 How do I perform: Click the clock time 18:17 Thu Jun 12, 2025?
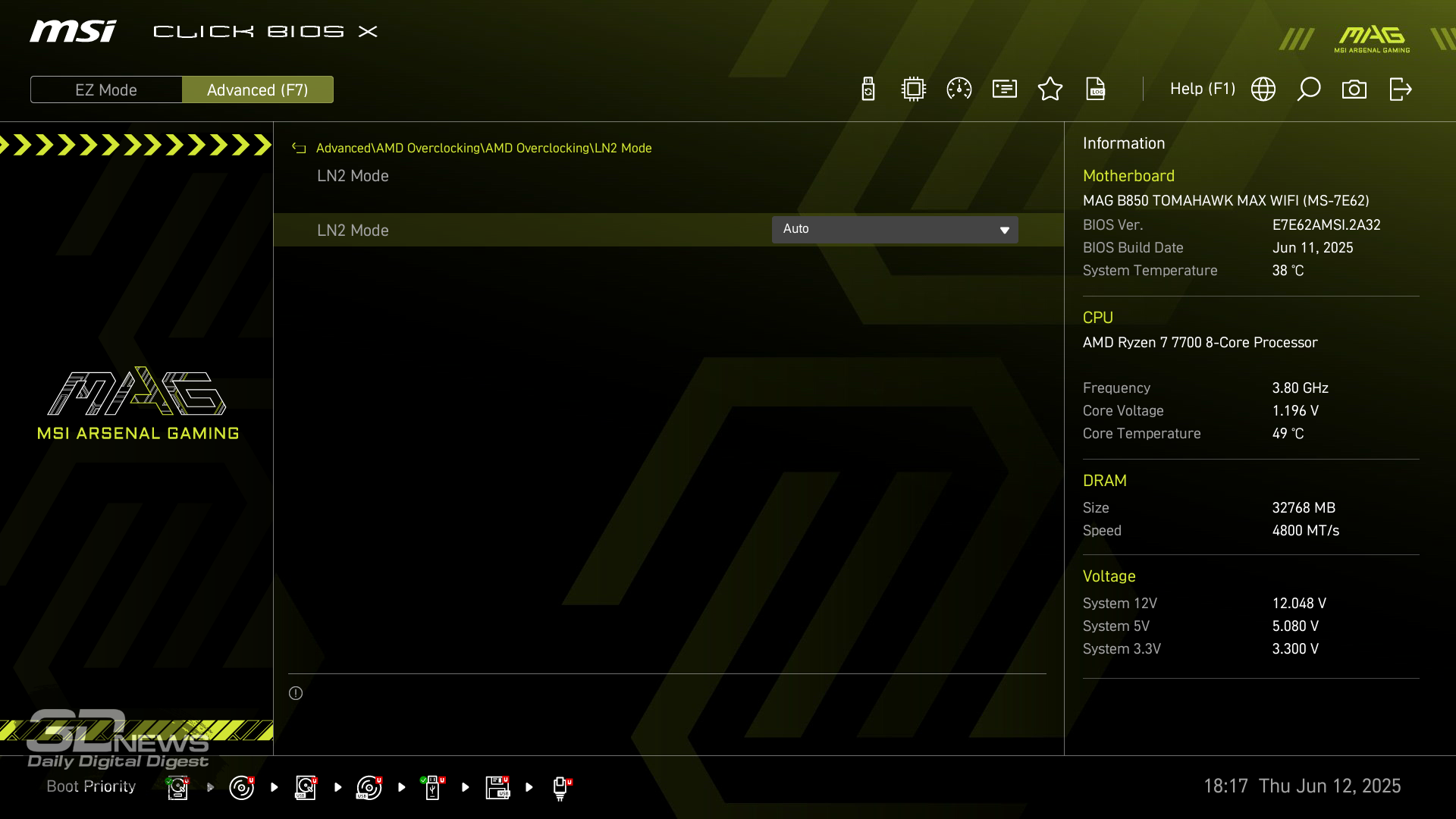coord(1302,786)
